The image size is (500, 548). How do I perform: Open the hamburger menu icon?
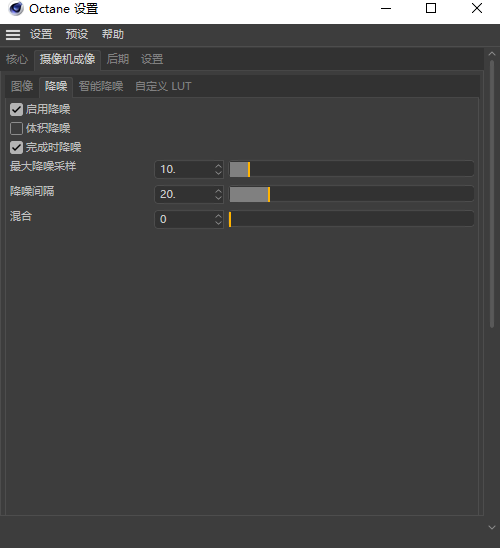click(x=13, y=35)
